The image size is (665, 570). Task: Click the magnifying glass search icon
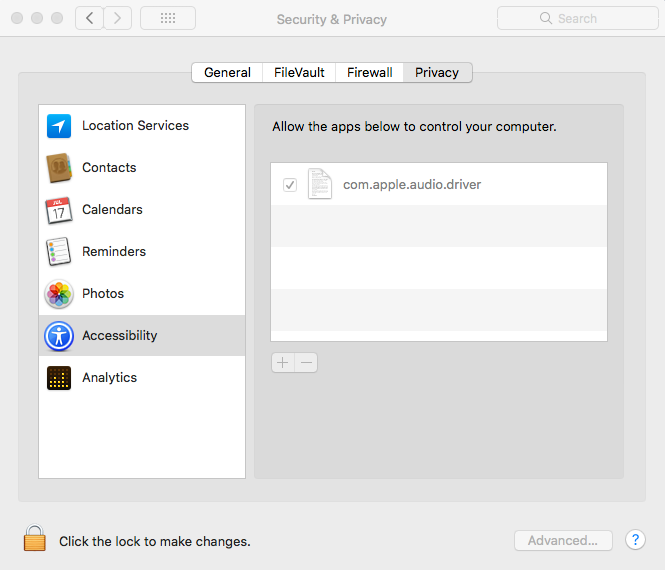[x=546, y=18]
